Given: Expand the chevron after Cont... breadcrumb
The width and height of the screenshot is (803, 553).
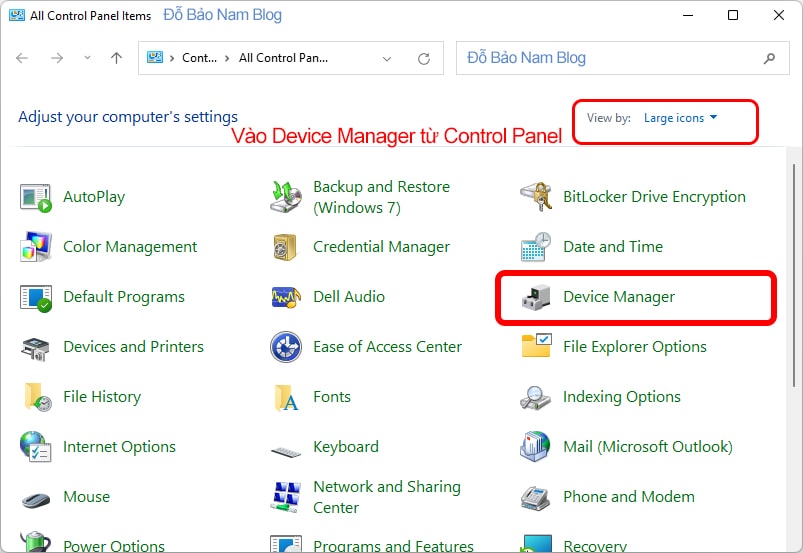Looking at the screenshot, I should click(x=227, y=58).
